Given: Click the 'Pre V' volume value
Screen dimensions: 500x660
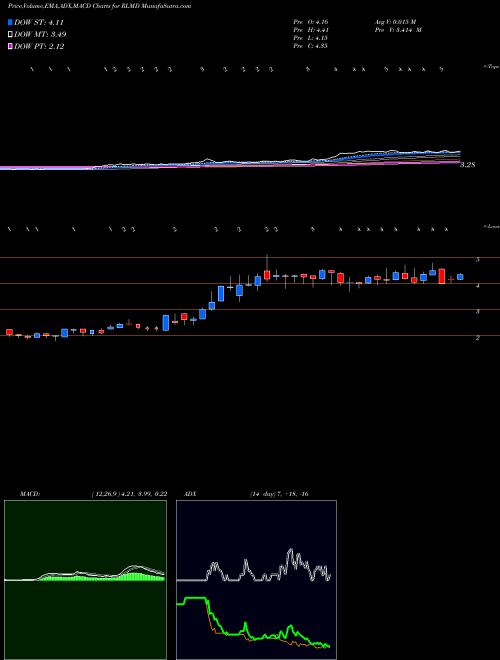Looking at the screenshot, I should (x=397, y=30).
